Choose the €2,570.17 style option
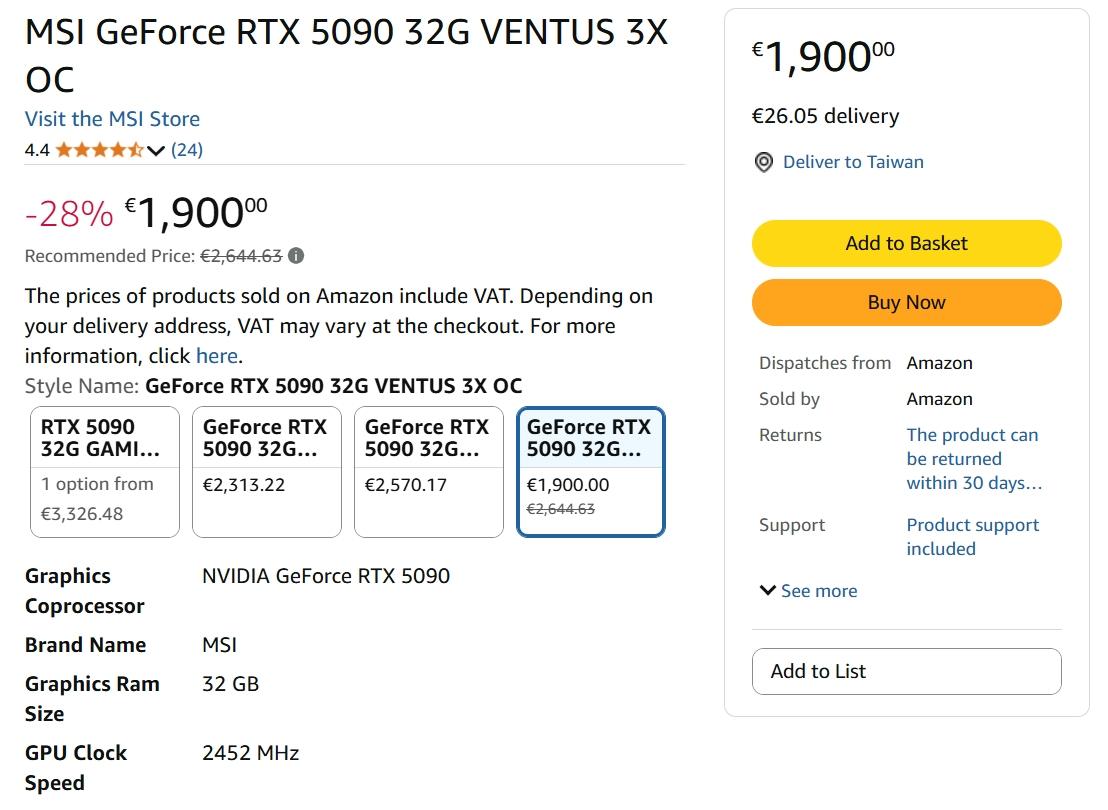Image resolution: width=1108 pixels, height=810 pixels. 429,471
